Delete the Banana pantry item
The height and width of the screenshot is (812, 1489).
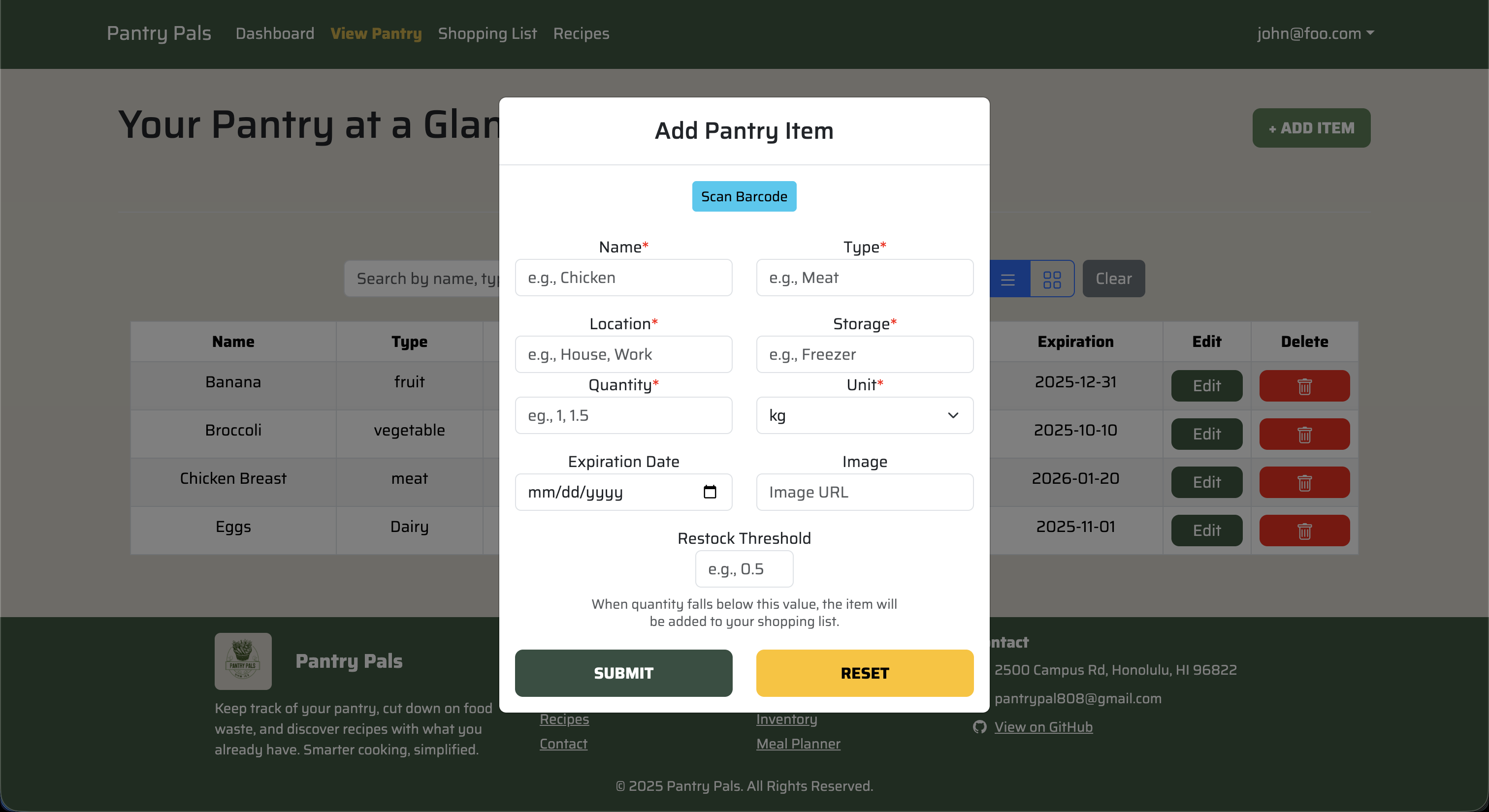point(1304,385)
